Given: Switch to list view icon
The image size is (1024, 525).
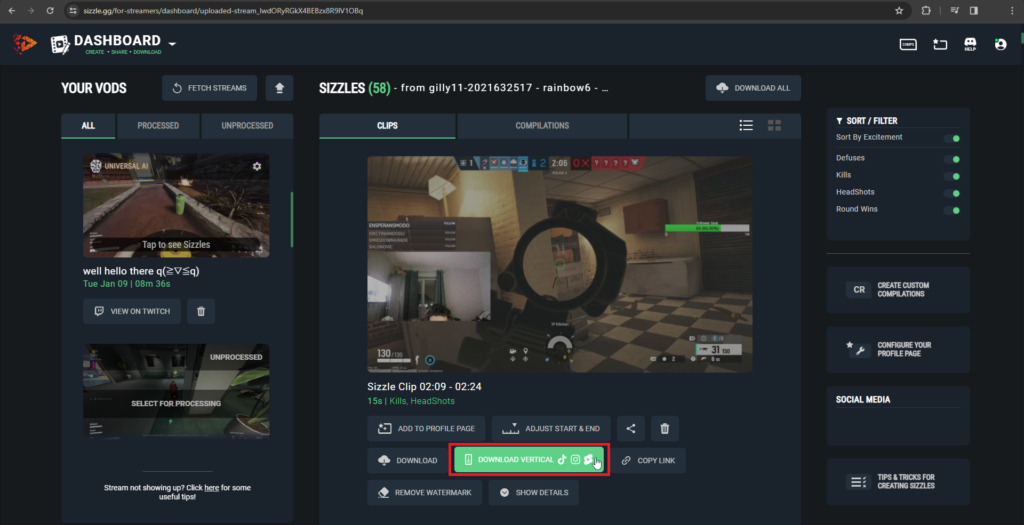Looking at the screenshot, I should pyautogui.click(x=746, y=125).
